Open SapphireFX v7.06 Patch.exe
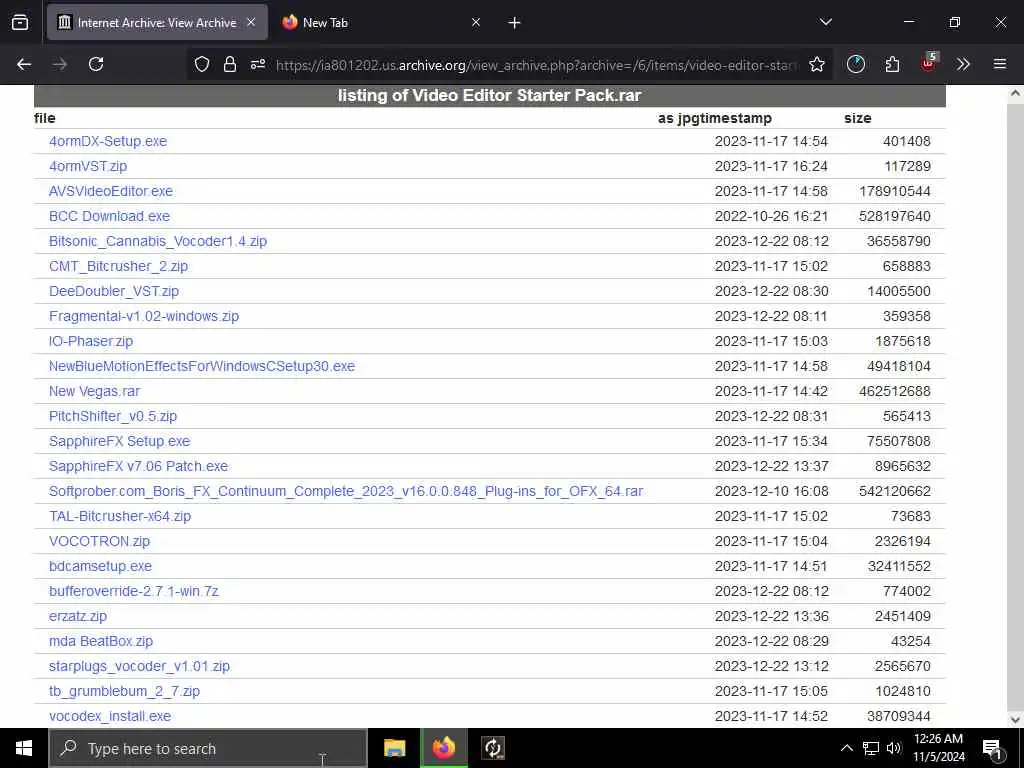This screenshot has height=768, width=1024. coord(138,466)
